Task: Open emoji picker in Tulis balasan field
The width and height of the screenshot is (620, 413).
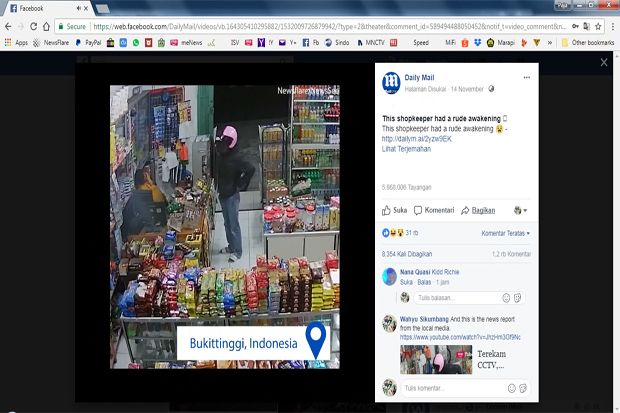Action: pyautogui.click(x=506, y=298)
